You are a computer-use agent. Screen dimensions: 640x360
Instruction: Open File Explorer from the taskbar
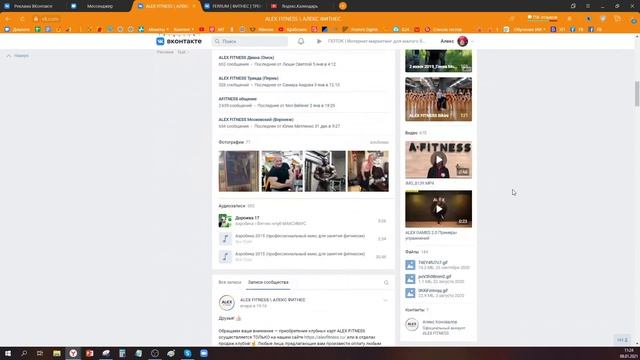[57, 353]
